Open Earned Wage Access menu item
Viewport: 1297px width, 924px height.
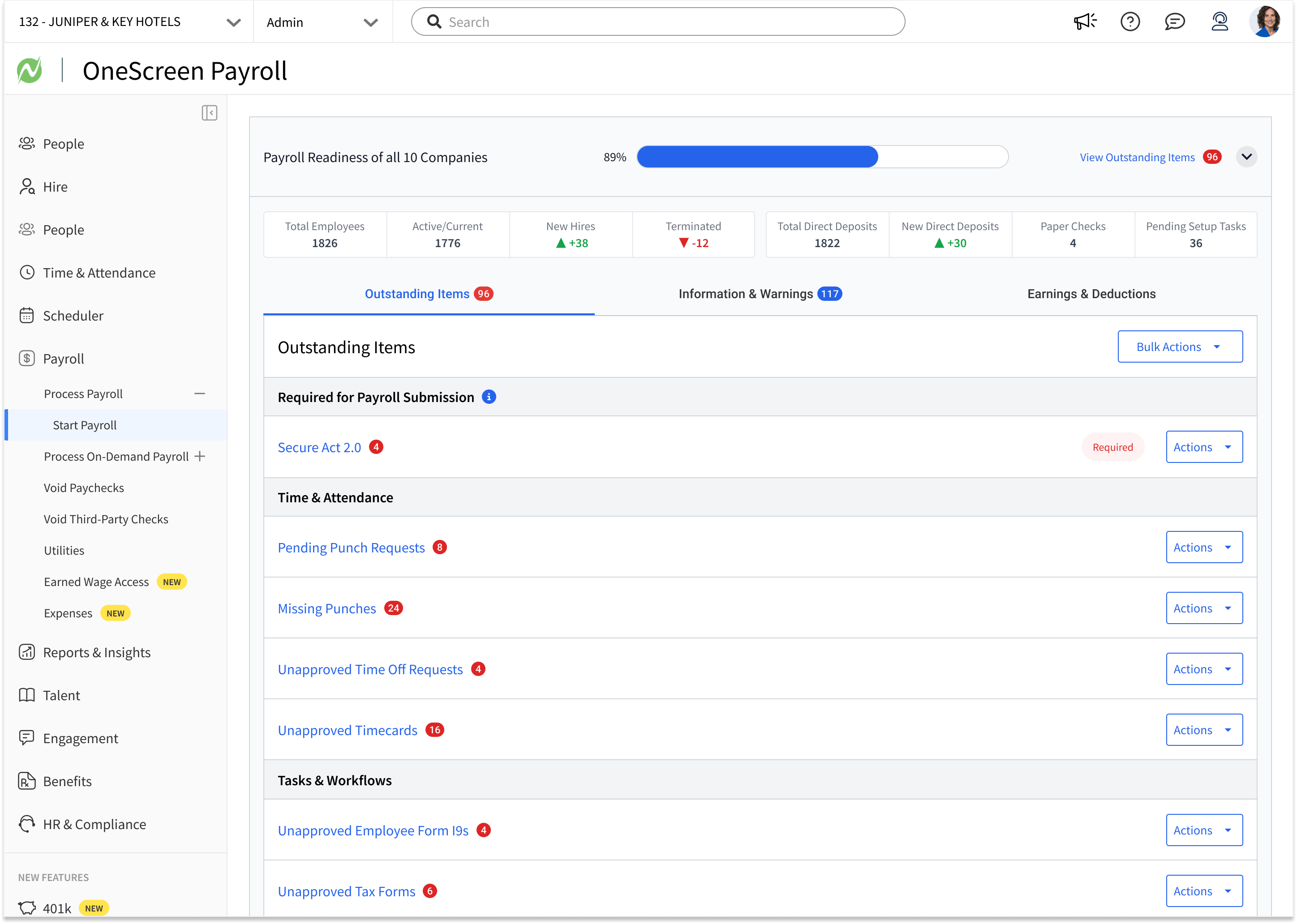point(96,582)
